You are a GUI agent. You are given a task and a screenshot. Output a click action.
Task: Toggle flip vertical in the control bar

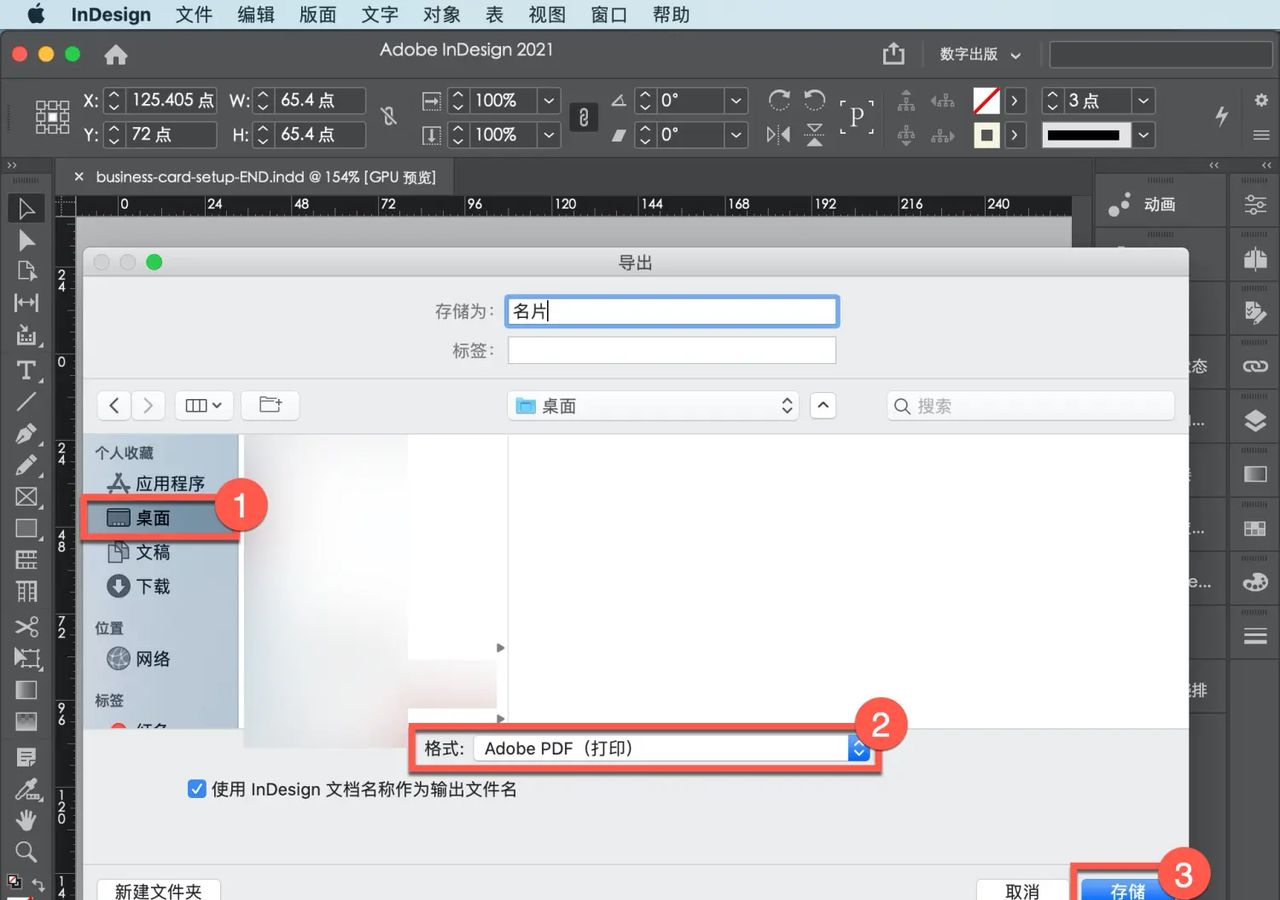(815, 134)
